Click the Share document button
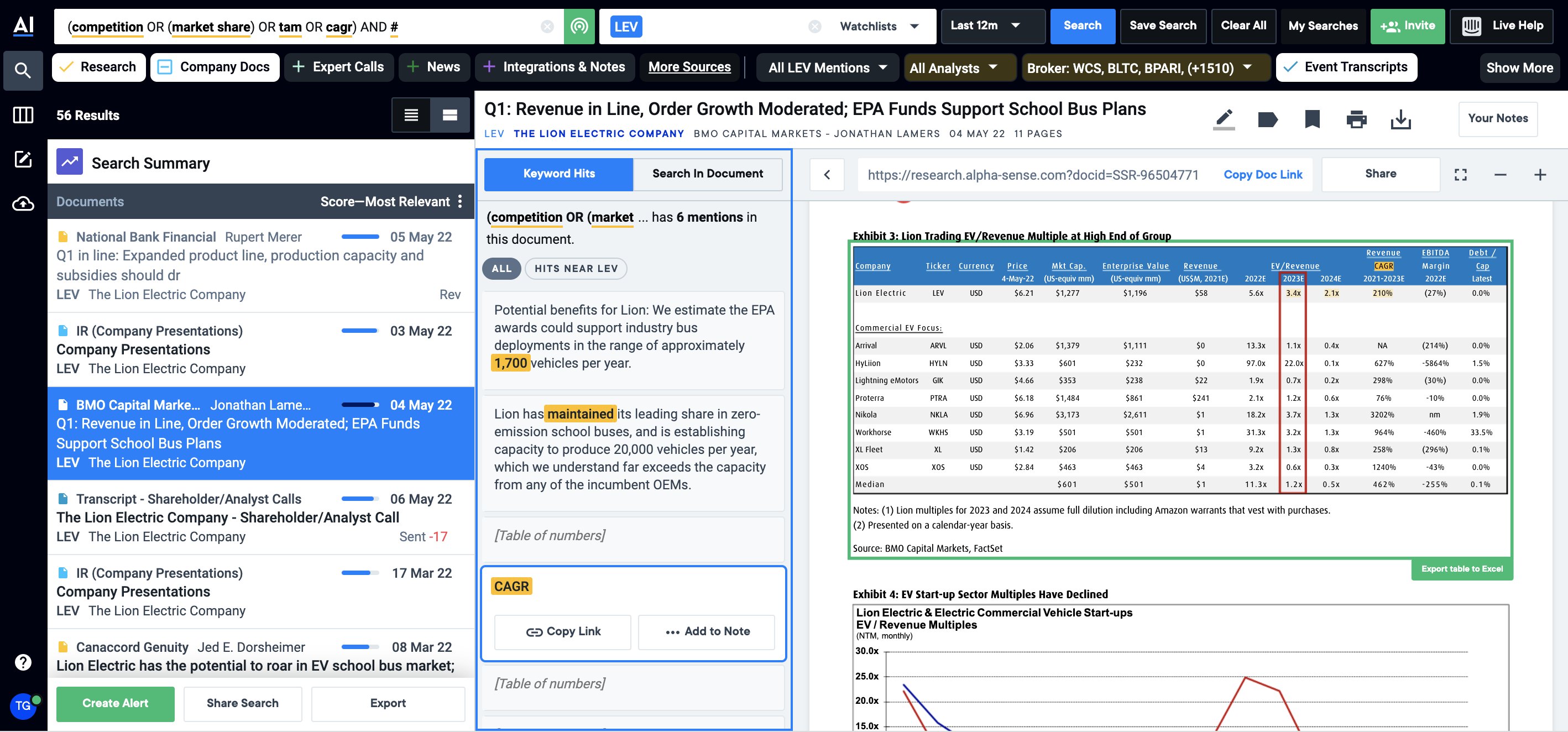1568x732 pixels. tap(1380, 174)
